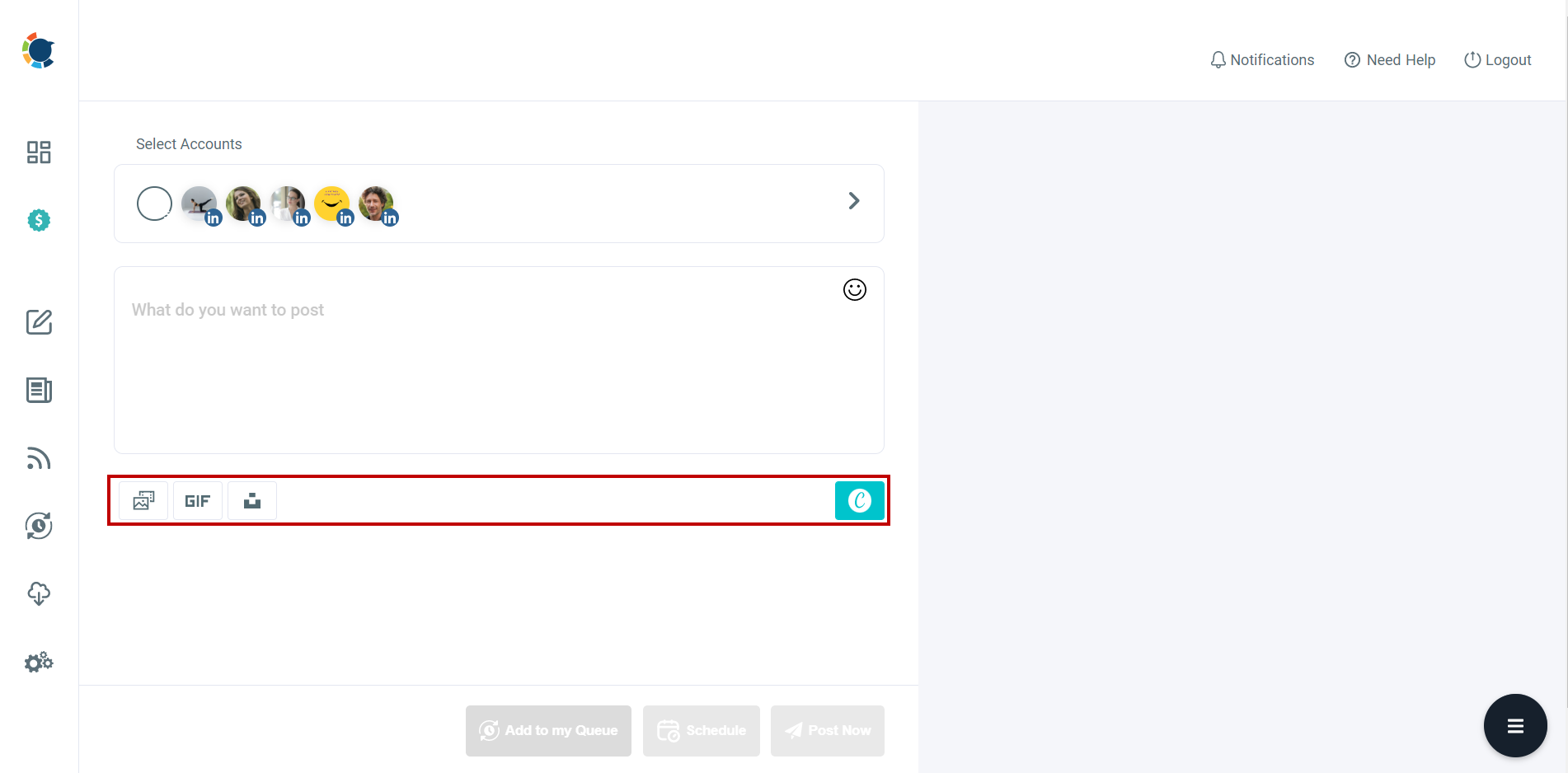The image size is (1568, 773).
Task: Click the cloud download sidebar icon
Action: 38,593
